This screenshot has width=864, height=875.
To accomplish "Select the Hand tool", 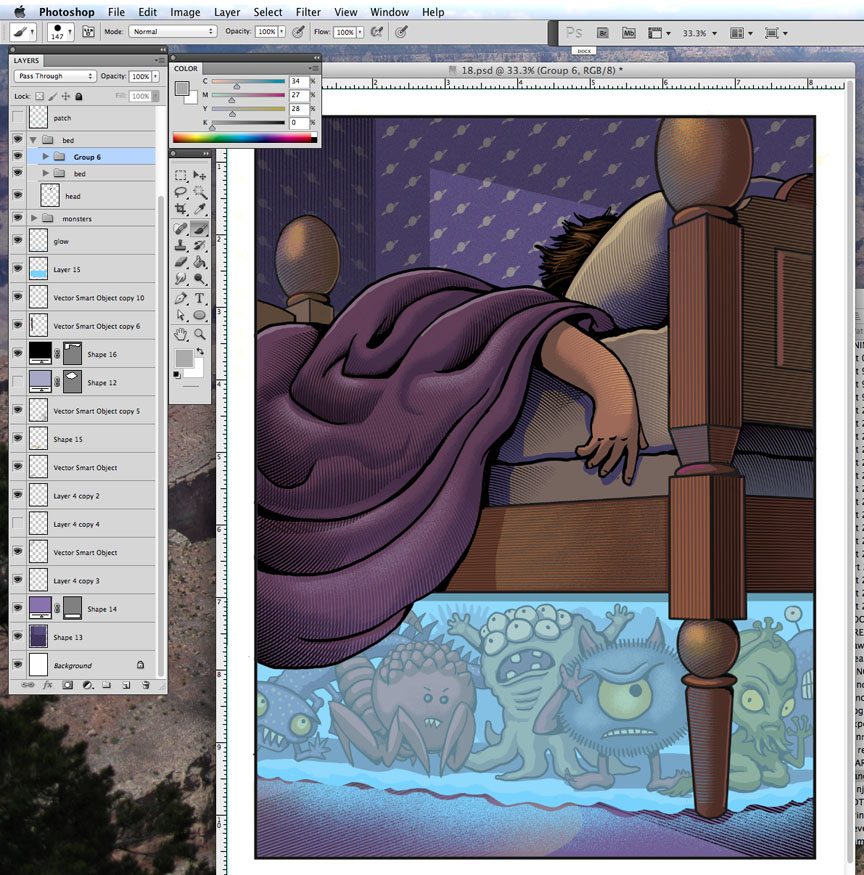I will (181, 334).
